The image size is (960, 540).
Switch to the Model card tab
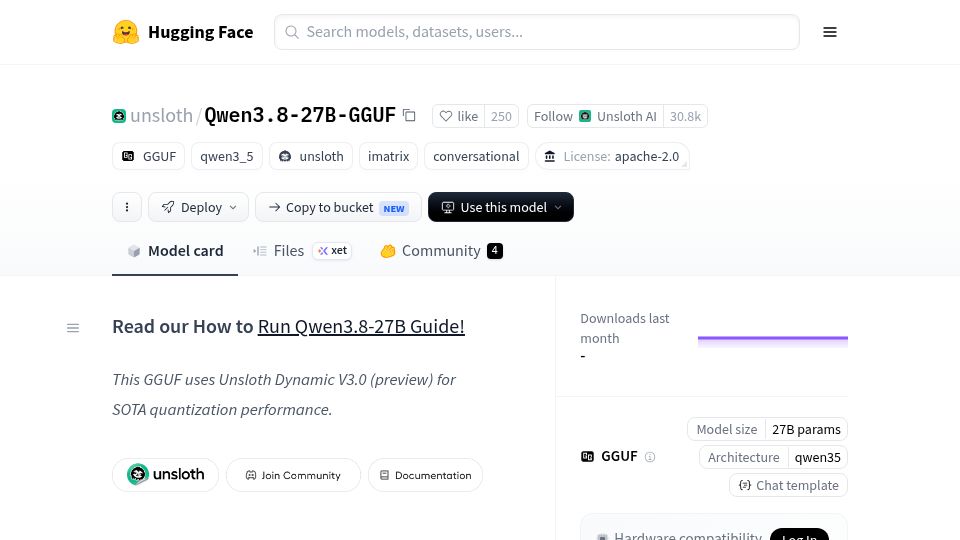[175, 251]
